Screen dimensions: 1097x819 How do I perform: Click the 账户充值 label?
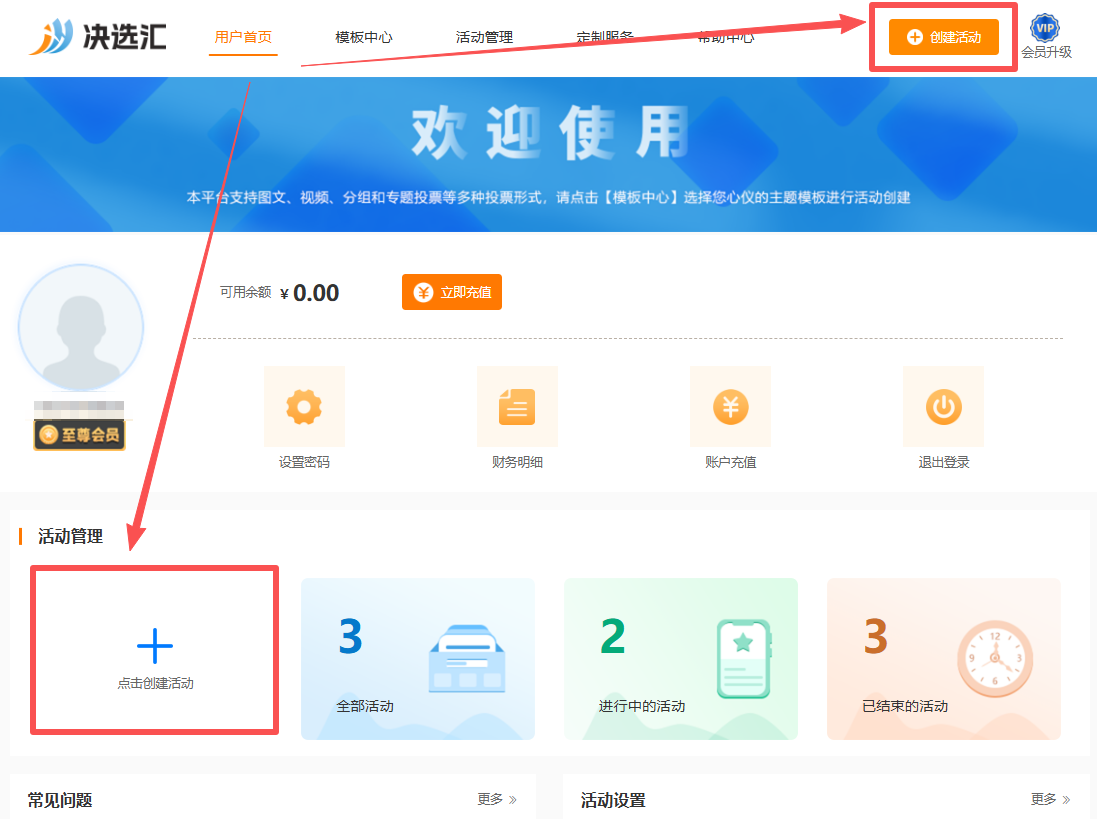click(730, 462)
